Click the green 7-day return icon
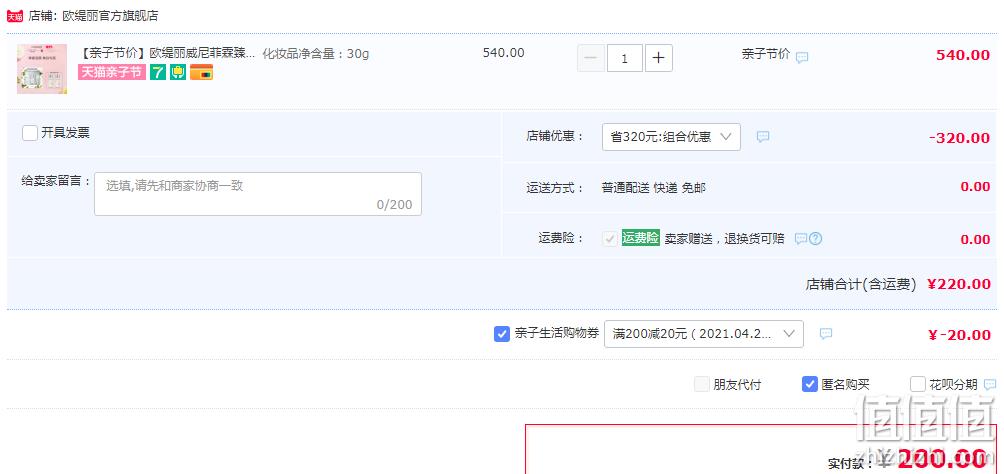Image resolution: width=1004 pixels, height=474 pixels. pyautogui.click(x=158, y=72)
